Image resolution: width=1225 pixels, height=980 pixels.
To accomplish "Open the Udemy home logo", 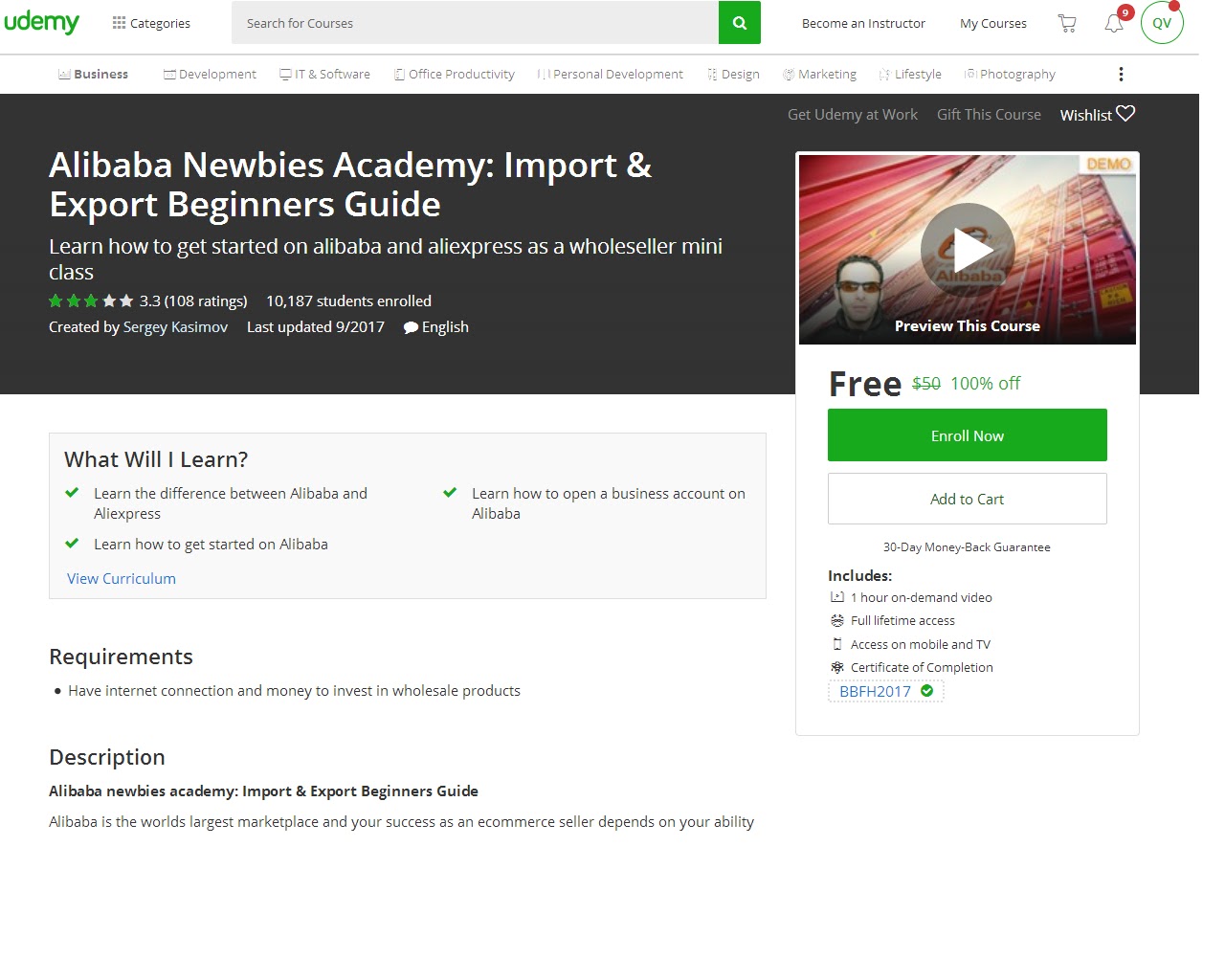I will coord(41,22).
